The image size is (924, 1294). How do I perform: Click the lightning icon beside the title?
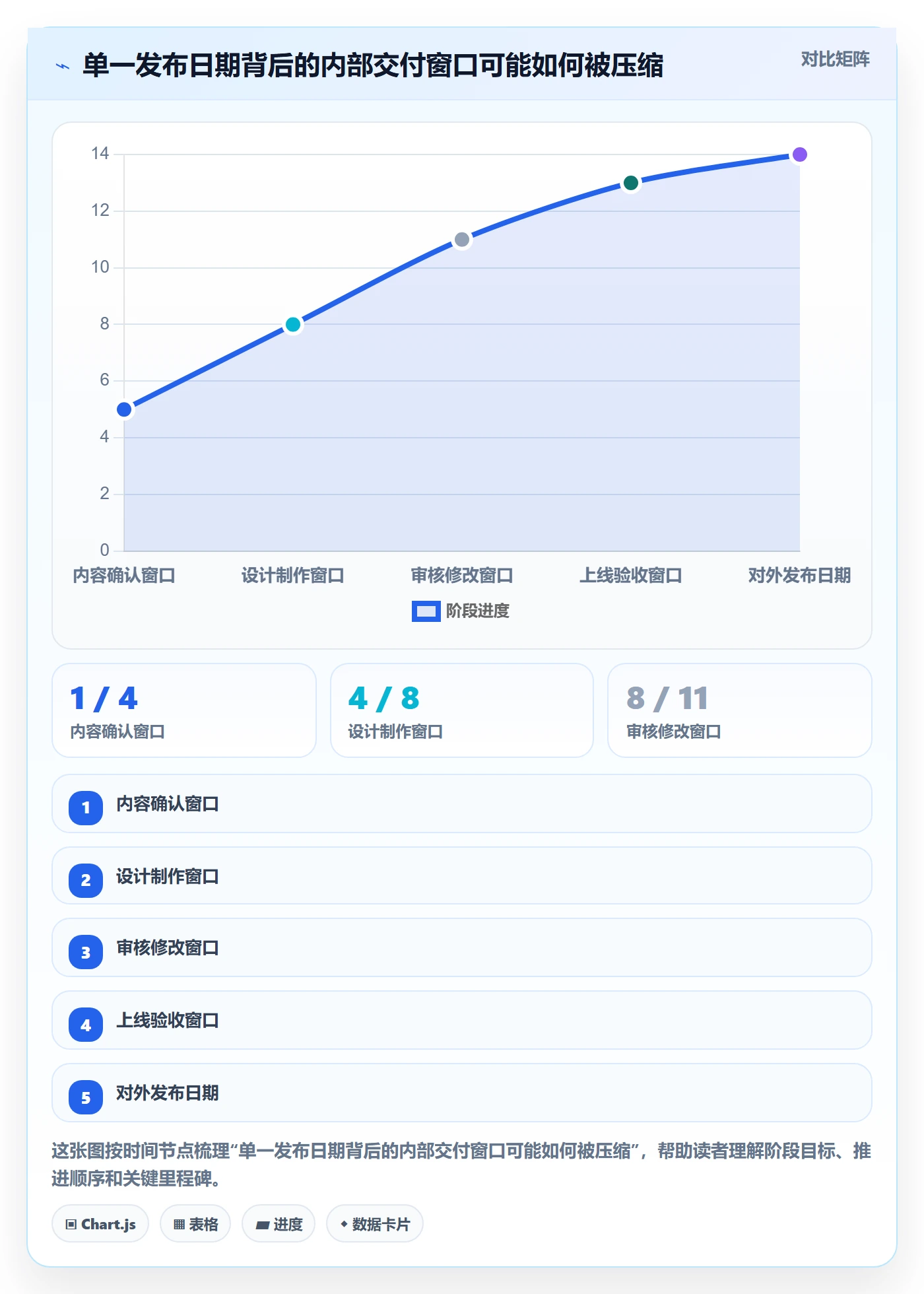[63, 66]
